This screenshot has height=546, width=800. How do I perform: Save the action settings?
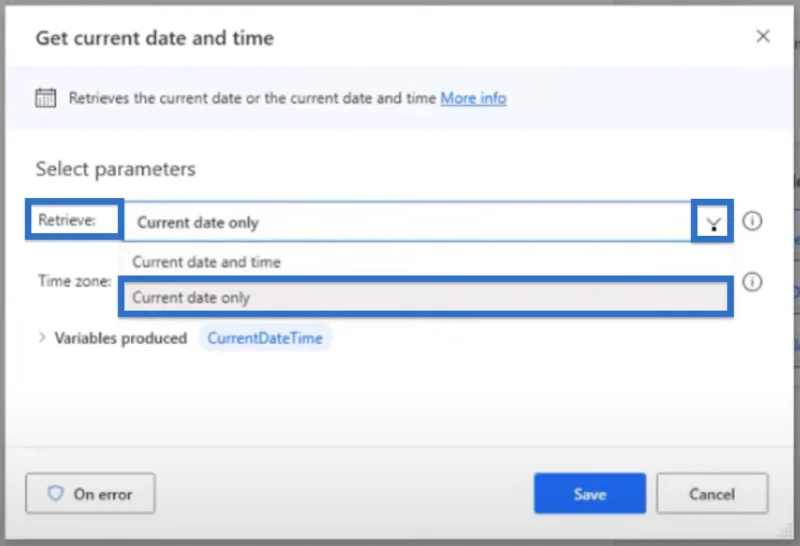590,493
